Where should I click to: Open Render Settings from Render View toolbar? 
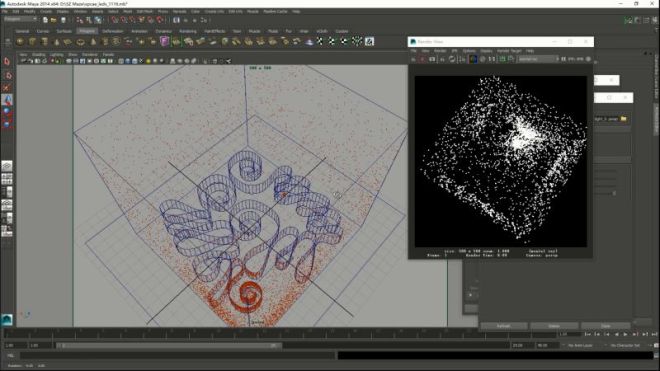[x=462, y=59]
